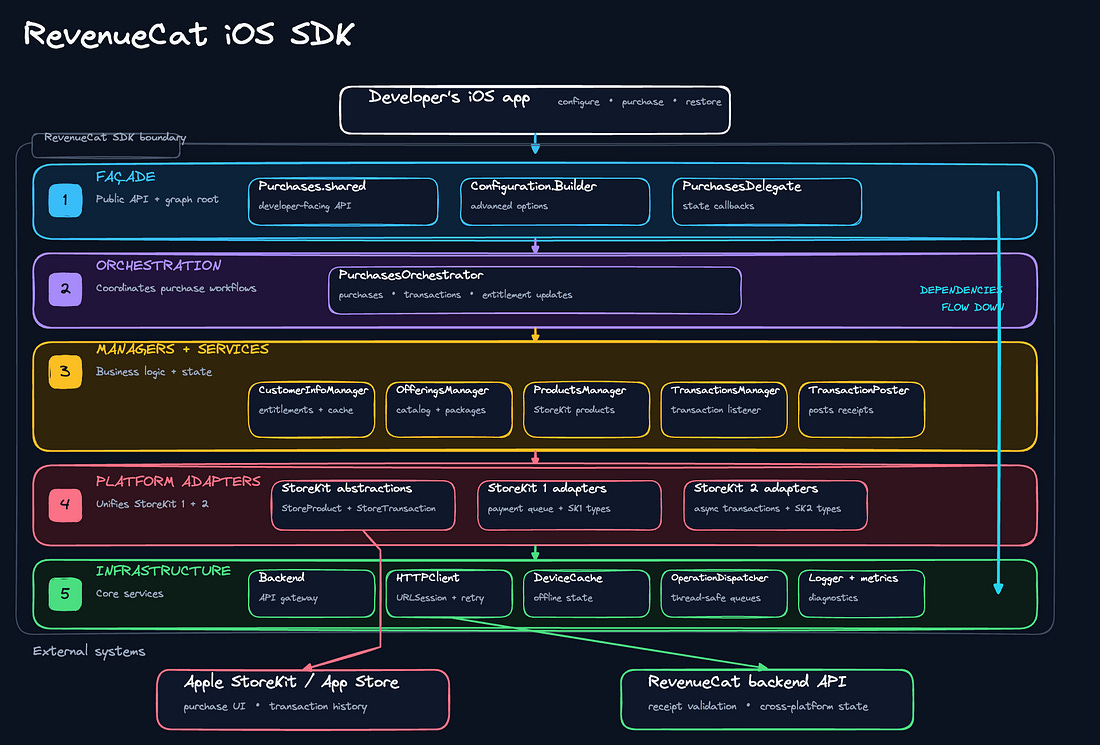Screen dimensions: 1100x745
Task: Select the OfferingsManager box
Action: coord(449,410)
